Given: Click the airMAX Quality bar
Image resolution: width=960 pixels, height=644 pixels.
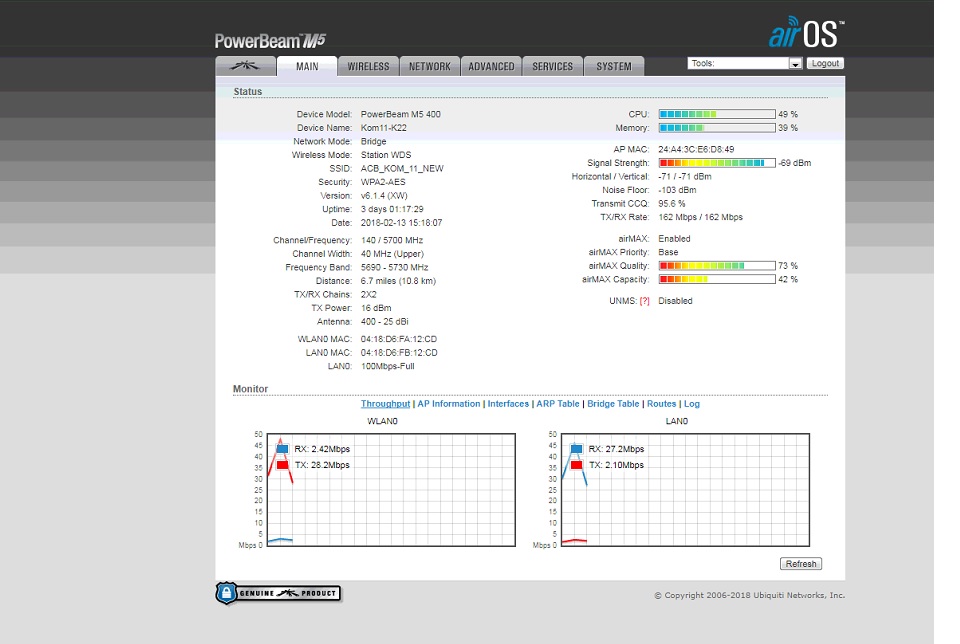Looking at the screenshot, I should coord(717,266).
